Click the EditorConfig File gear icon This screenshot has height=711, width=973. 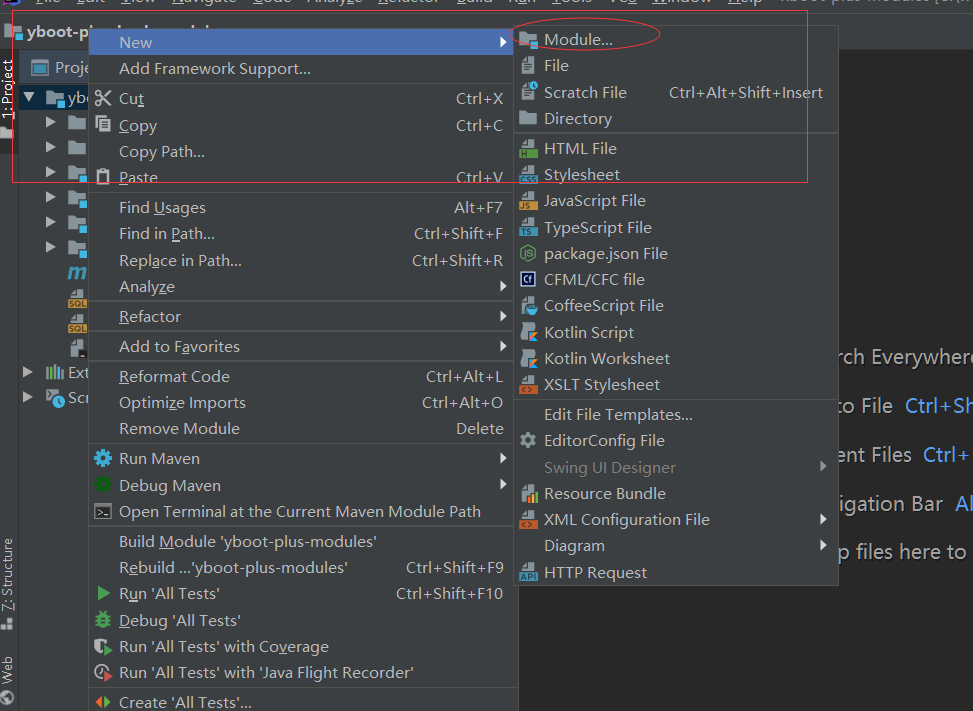click(528, 440)
